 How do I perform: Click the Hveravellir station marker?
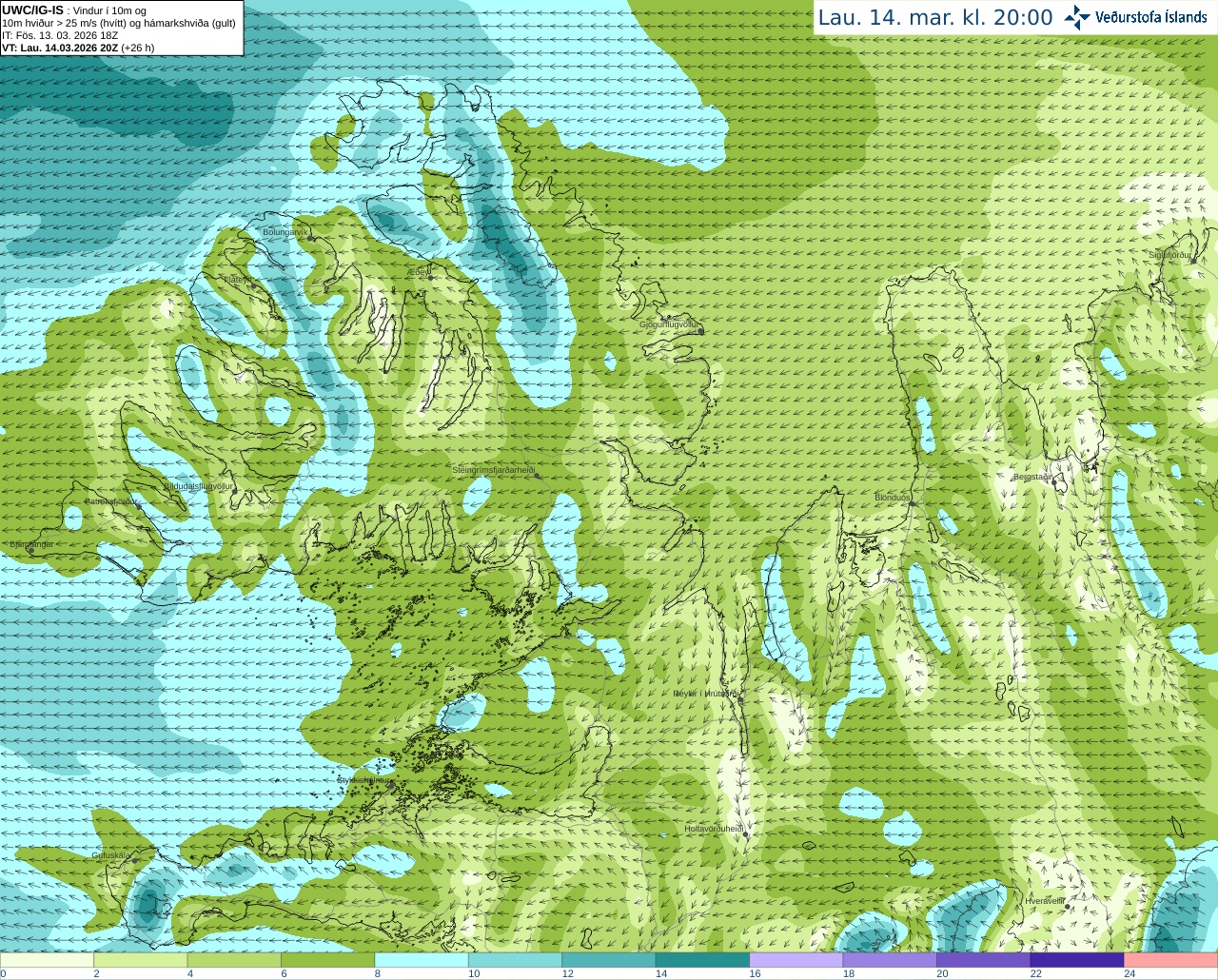point(1068,906)
